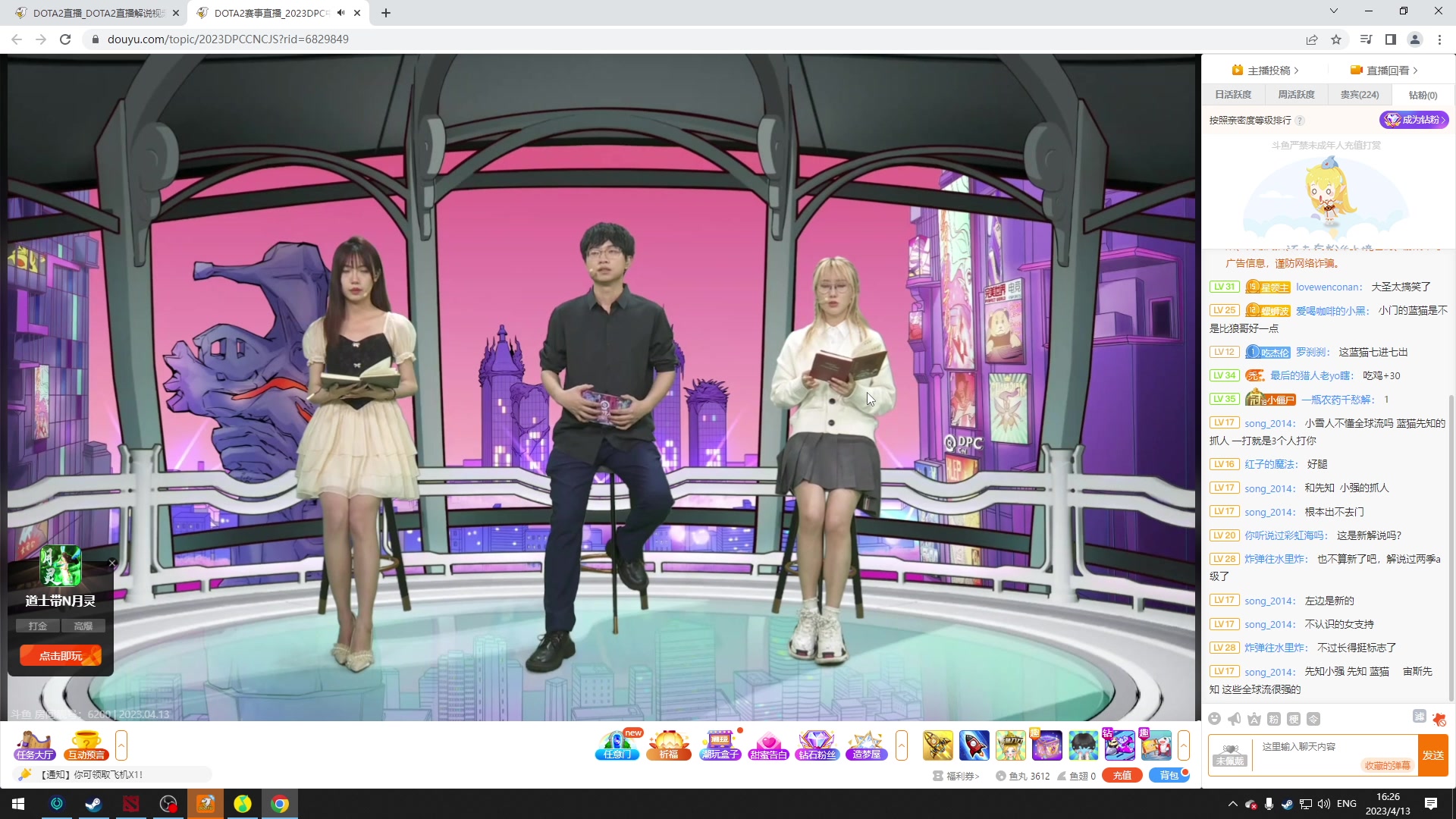Click the address bar URL
This screenshot has height=819, width=1456.
click(227, 39)
